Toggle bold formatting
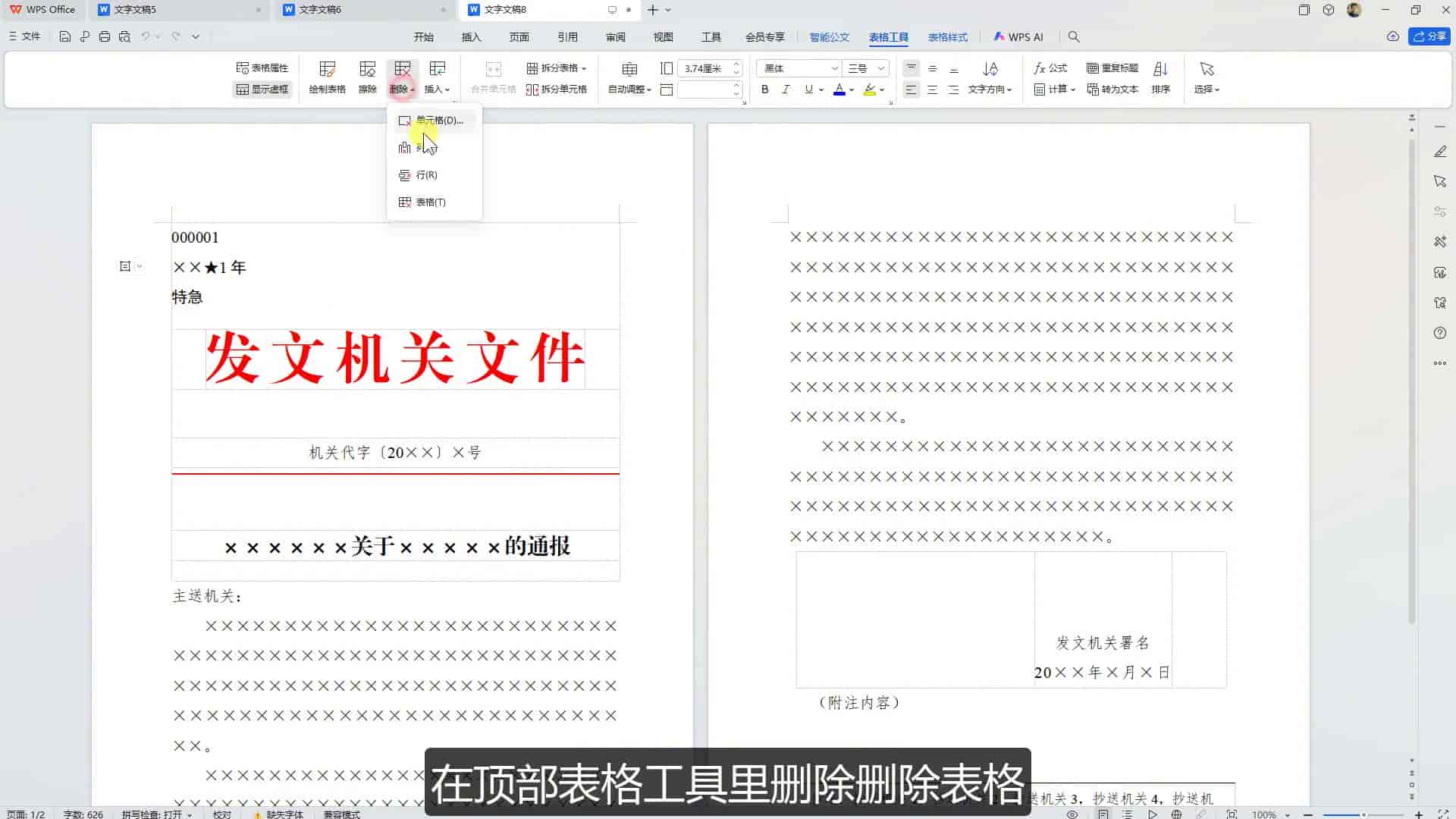1456x819 pixels. click(x=765, y=89)
